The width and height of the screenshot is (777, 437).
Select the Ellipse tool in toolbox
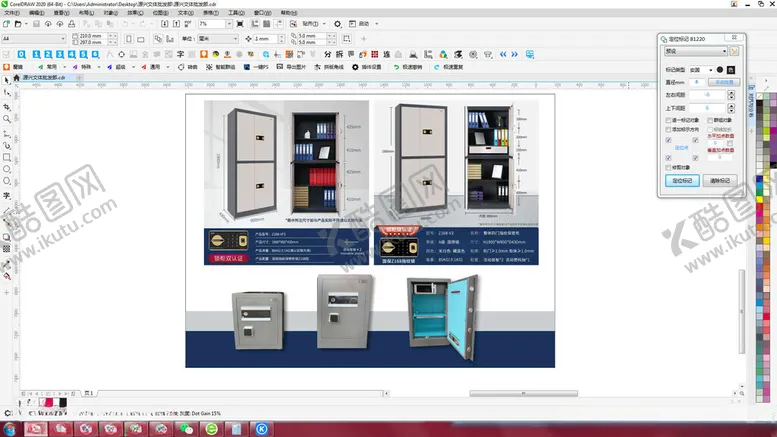point(6,169)
